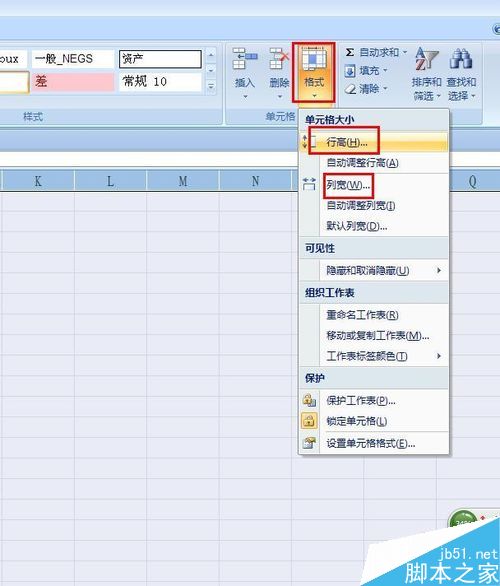
Task: Expand AutoSum (自动求和) dropdown arrow
Action: point(405,52)
